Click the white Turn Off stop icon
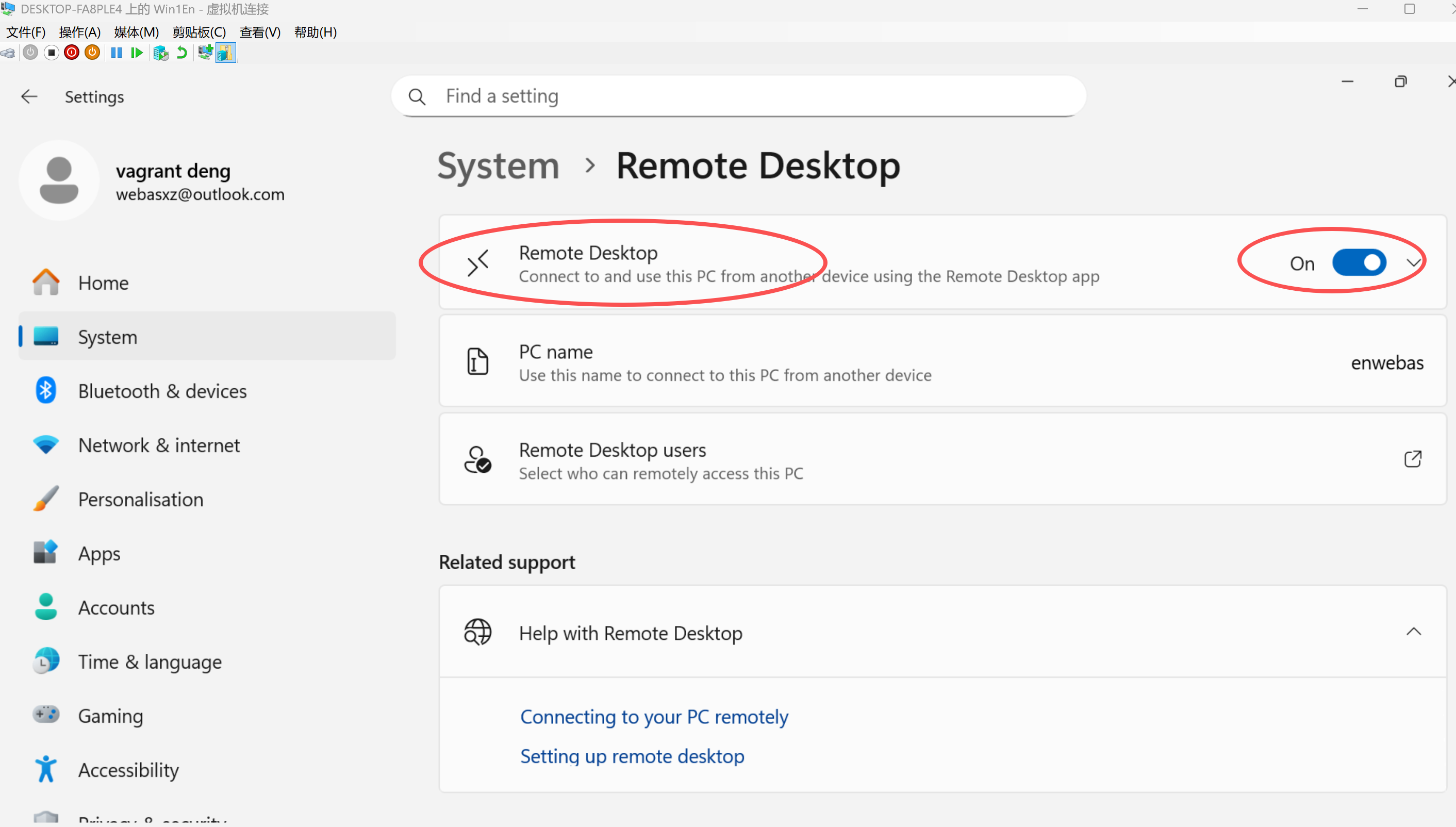1456x827 pixels. [x=51, y=53]
